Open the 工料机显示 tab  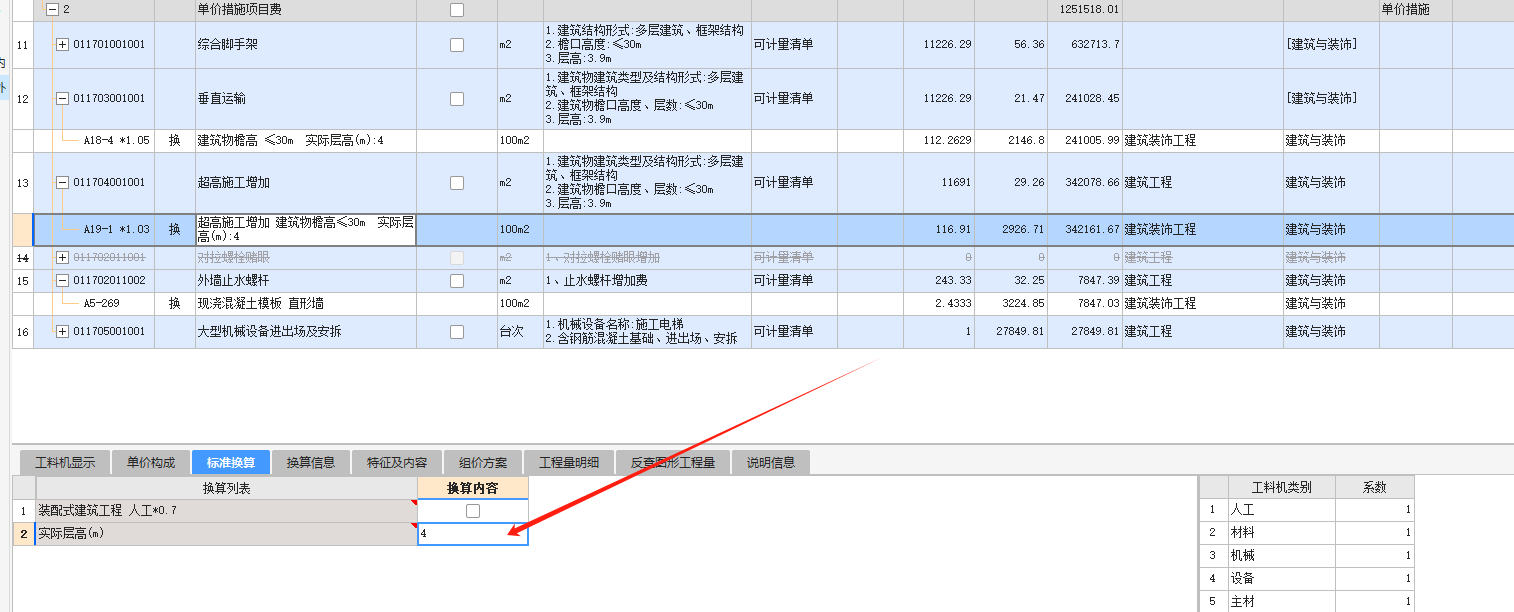click(65, 462)
